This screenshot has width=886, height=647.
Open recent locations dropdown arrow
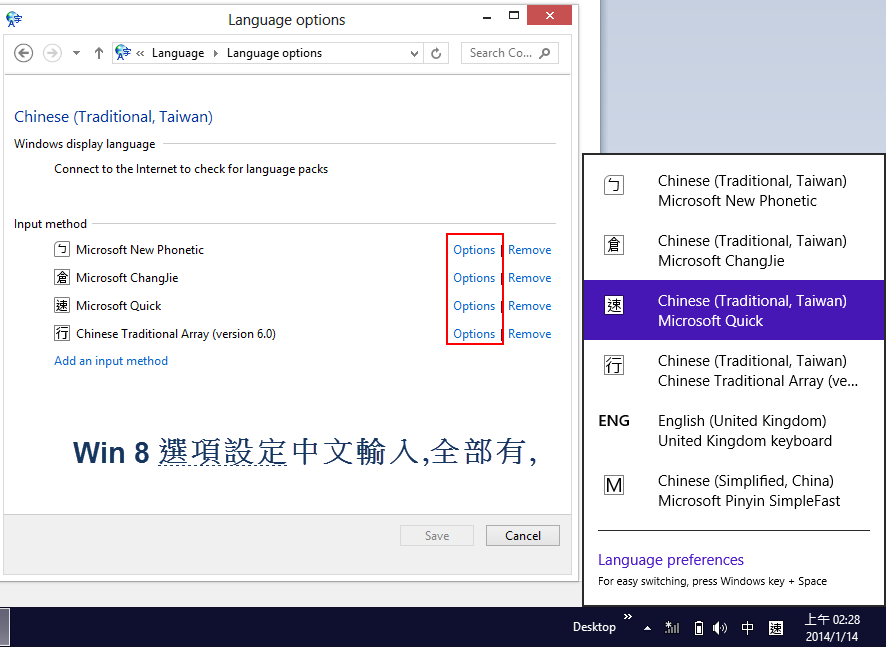click(x=76, y=53)
